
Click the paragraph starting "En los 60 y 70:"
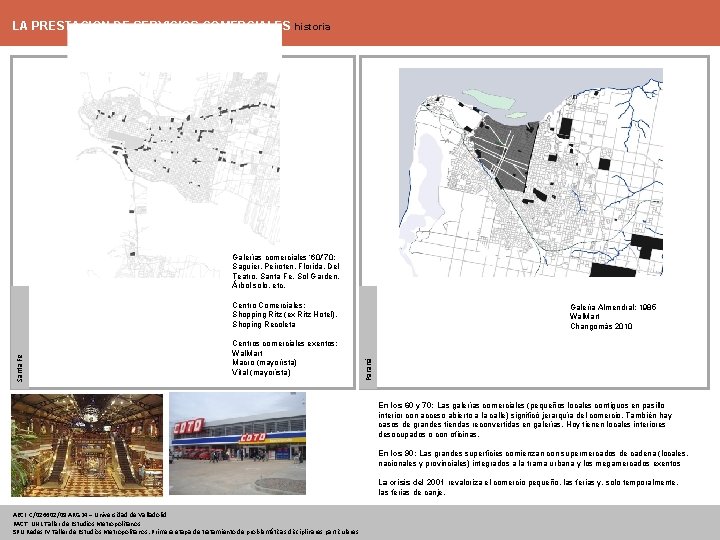(525, 420)
